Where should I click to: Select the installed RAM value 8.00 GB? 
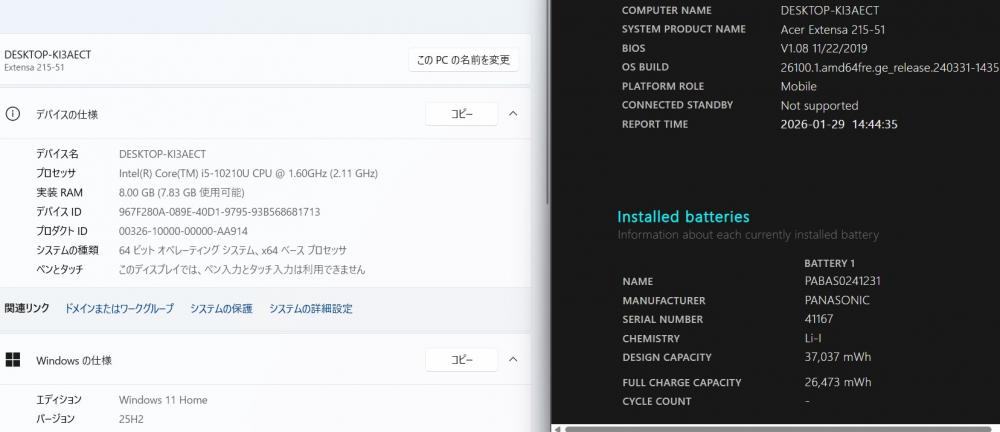tap(181, 193)
